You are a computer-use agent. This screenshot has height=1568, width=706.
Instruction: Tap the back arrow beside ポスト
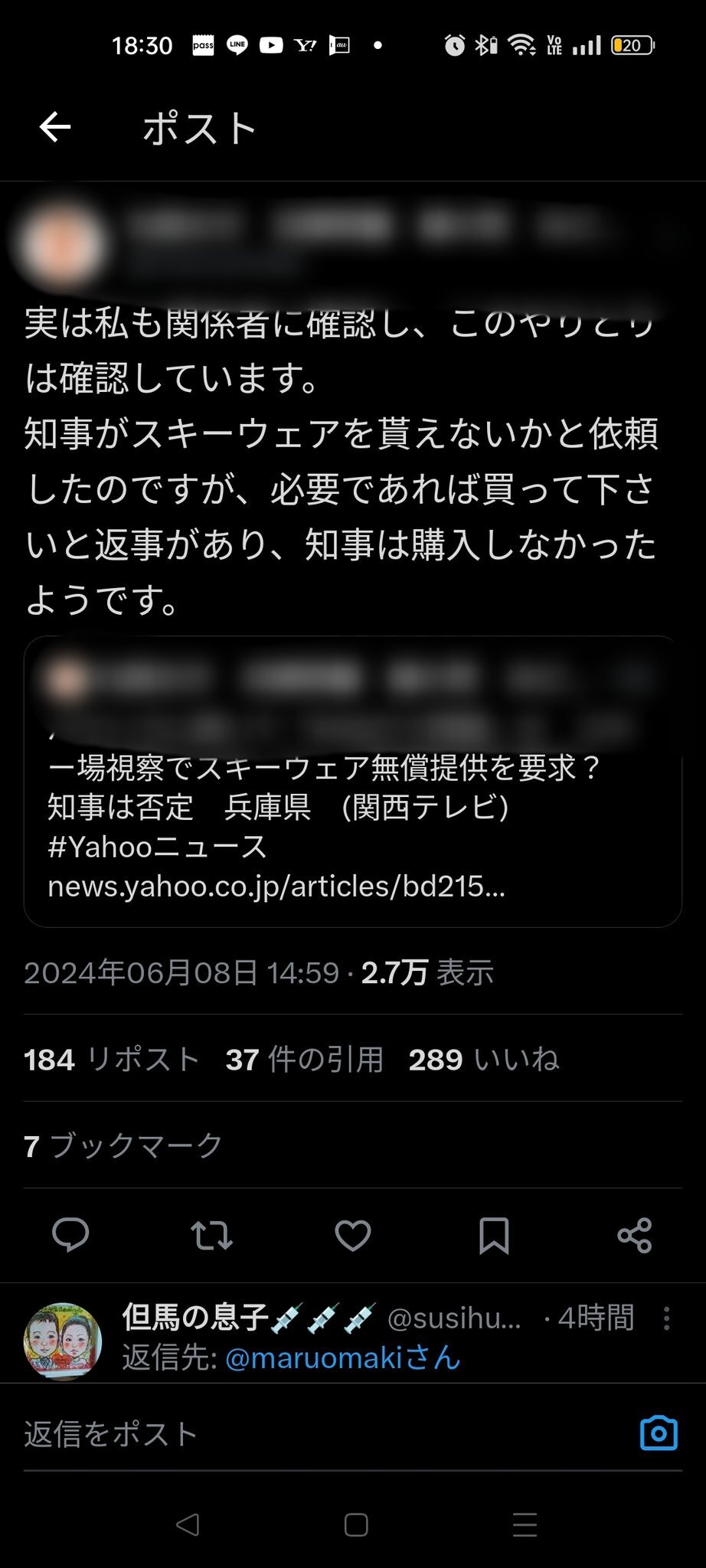(55, 127)
